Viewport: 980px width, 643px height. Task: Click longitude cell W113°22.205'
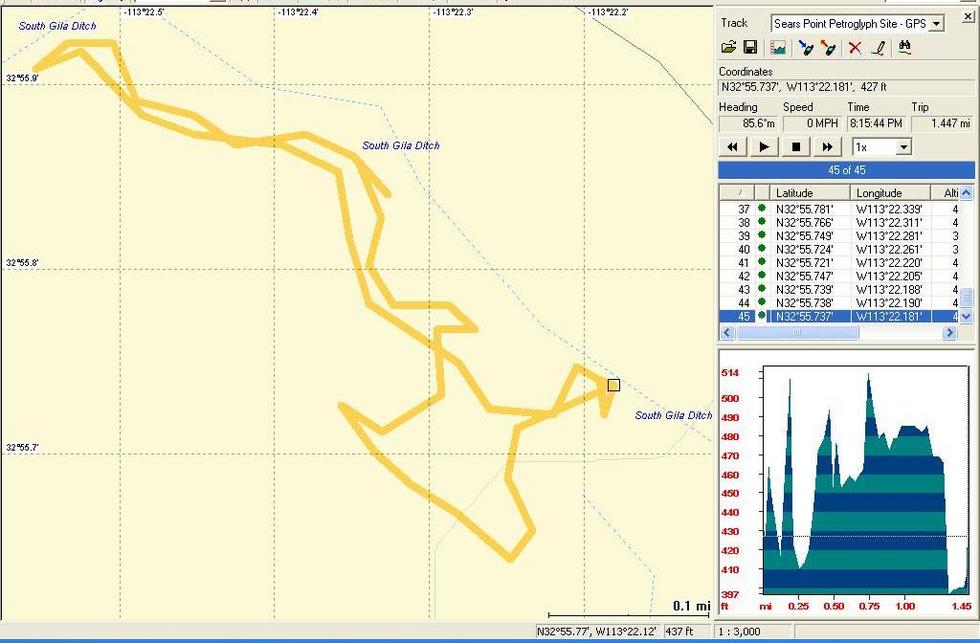889,276
